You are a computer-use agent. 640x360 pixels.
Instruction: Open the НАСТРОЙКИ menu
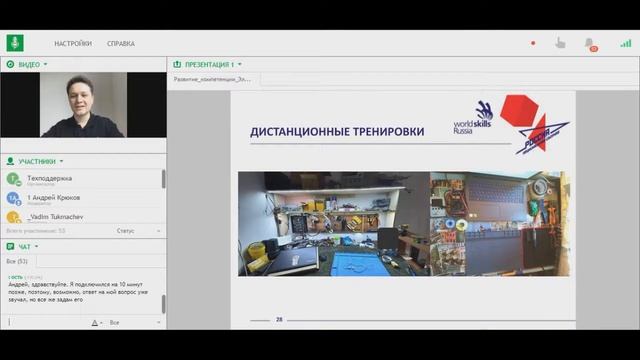pos(73,44)
